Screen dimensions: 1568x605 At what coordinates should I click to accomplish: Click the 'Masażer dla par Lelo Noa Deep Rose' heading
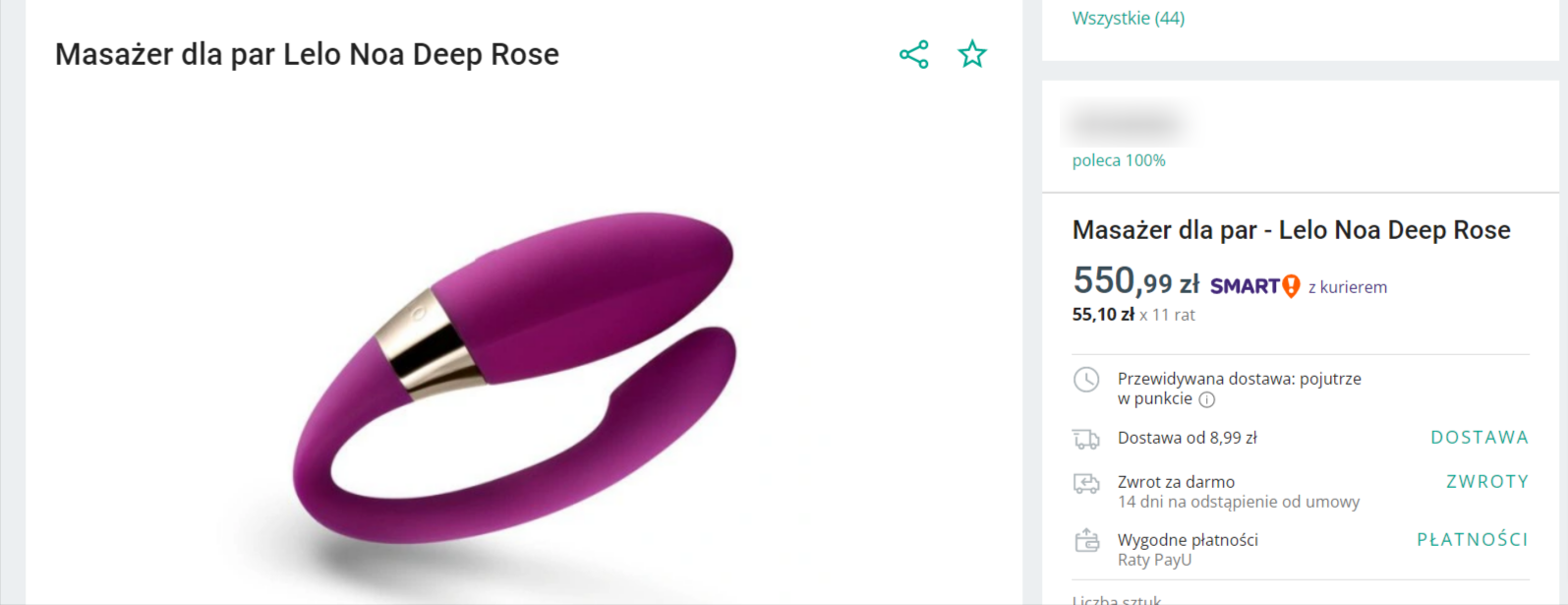307,54
